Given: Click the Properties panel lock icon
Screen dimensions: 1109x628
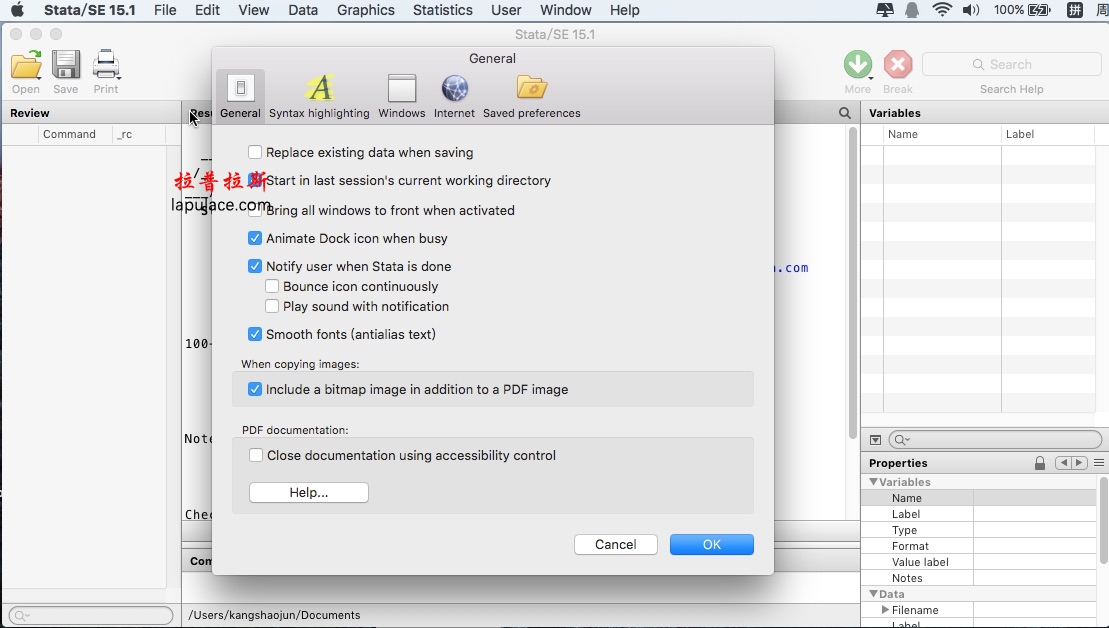Looking at the screenshot, I should tap(1040, 463).
